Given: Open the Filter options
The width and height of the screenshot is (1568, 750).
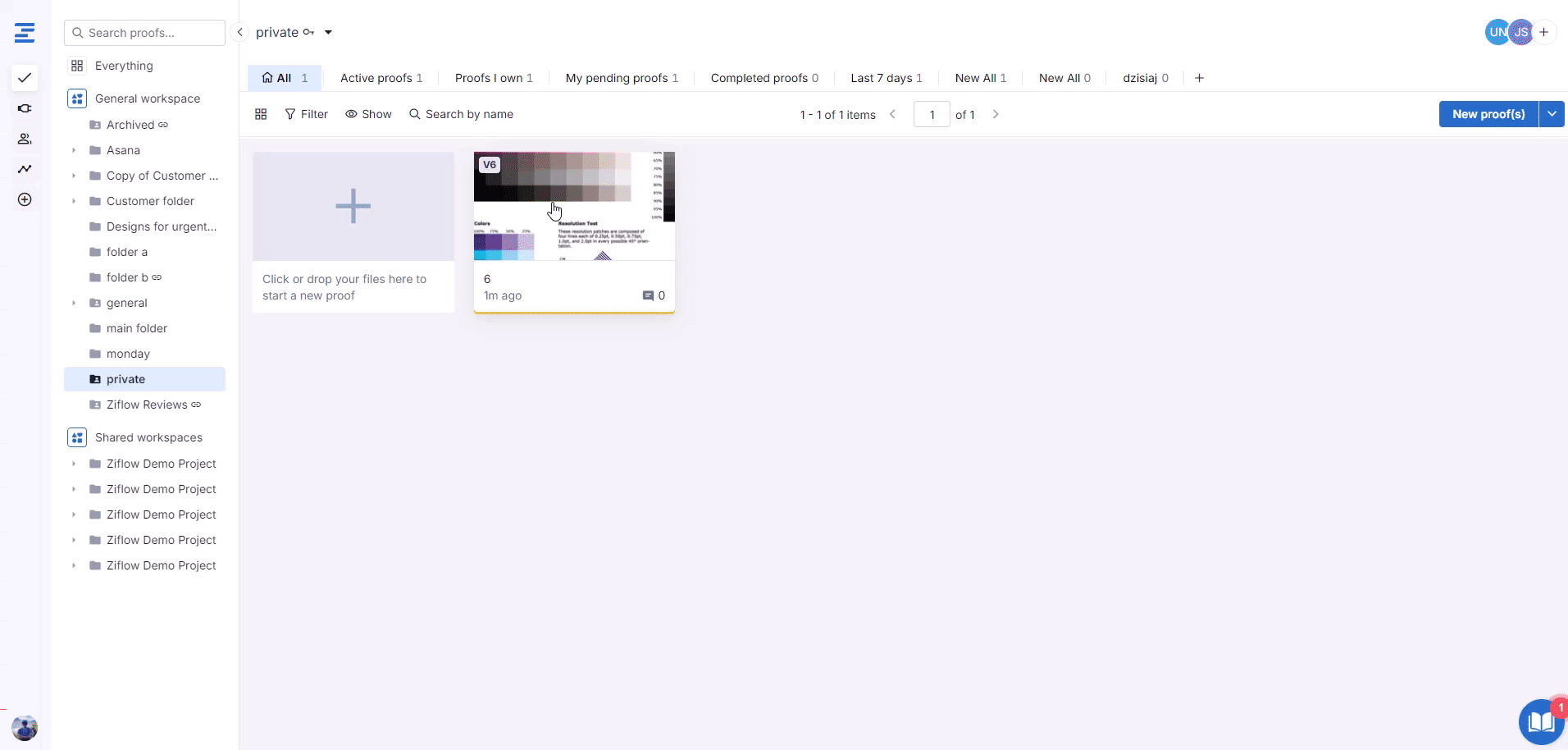Looking at the screenshot, I should [x=306, y=114].
